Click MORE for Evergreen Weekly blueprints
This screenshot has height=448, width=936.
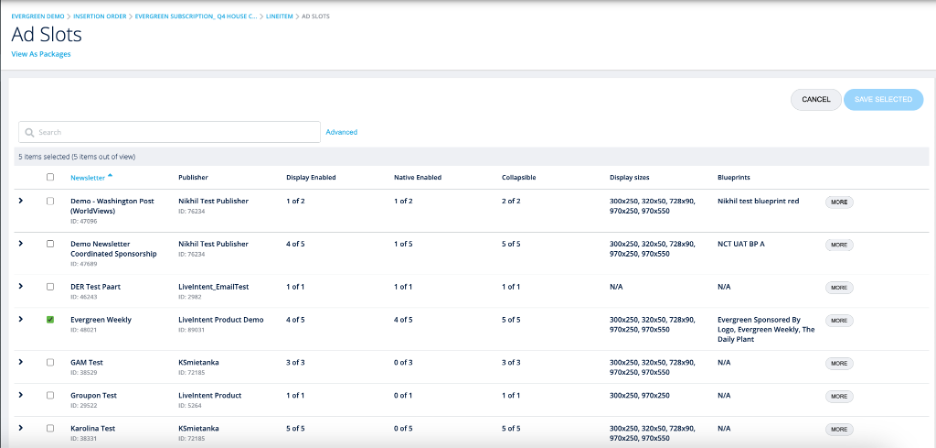pyautogui.click(x=839, y=320)
